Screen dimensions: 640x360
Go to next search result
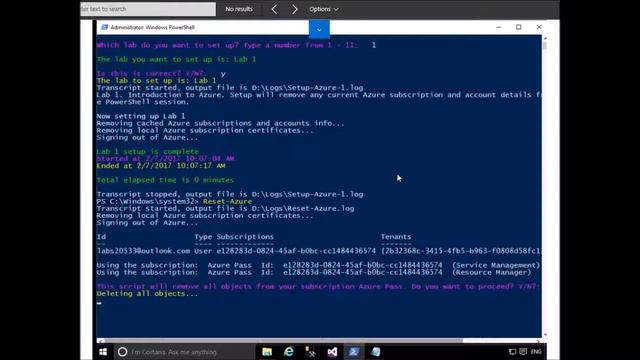(294, 9)
